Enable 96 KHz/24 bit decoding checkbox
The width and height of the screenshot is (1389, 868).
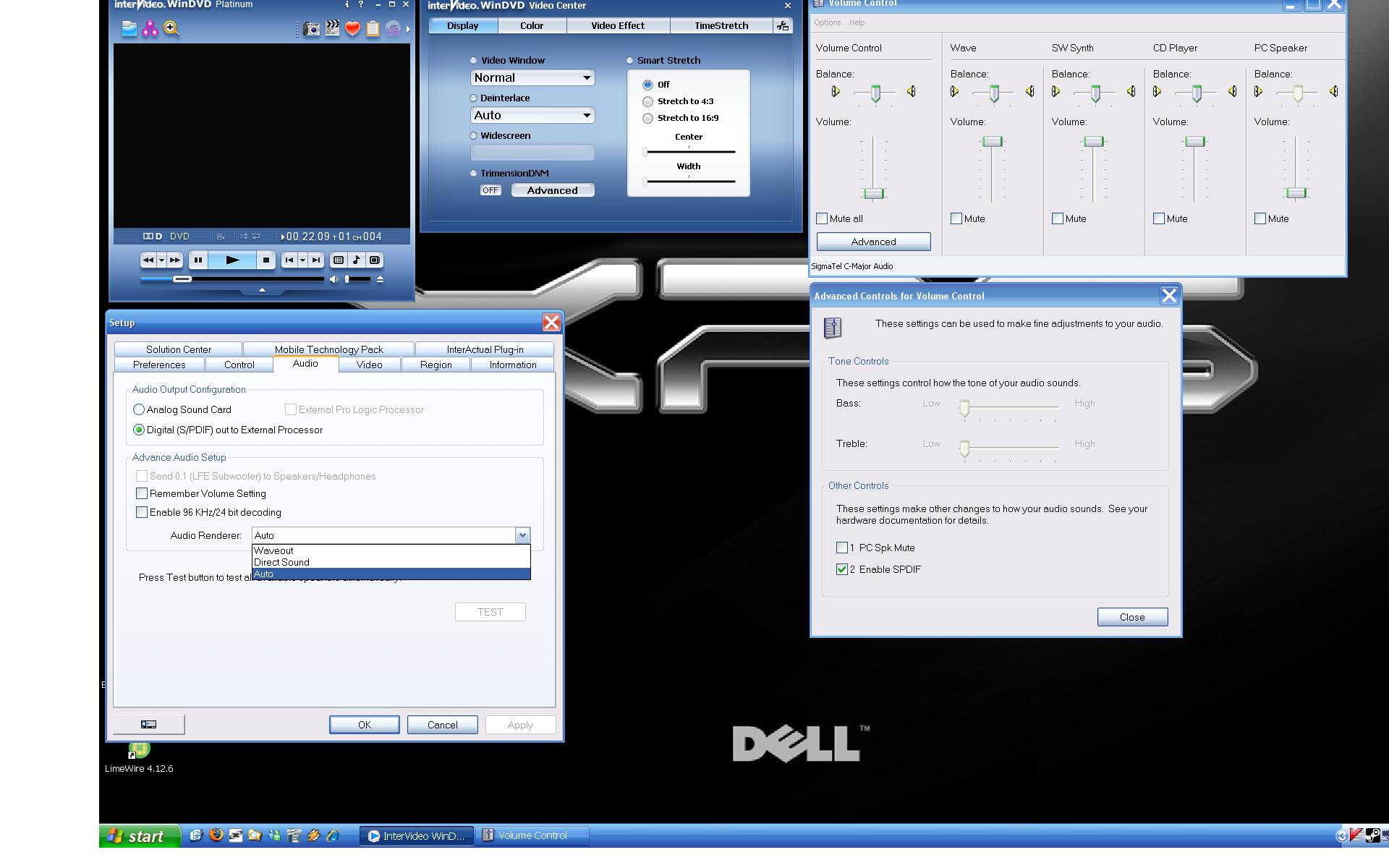click(x=142, y=512)
